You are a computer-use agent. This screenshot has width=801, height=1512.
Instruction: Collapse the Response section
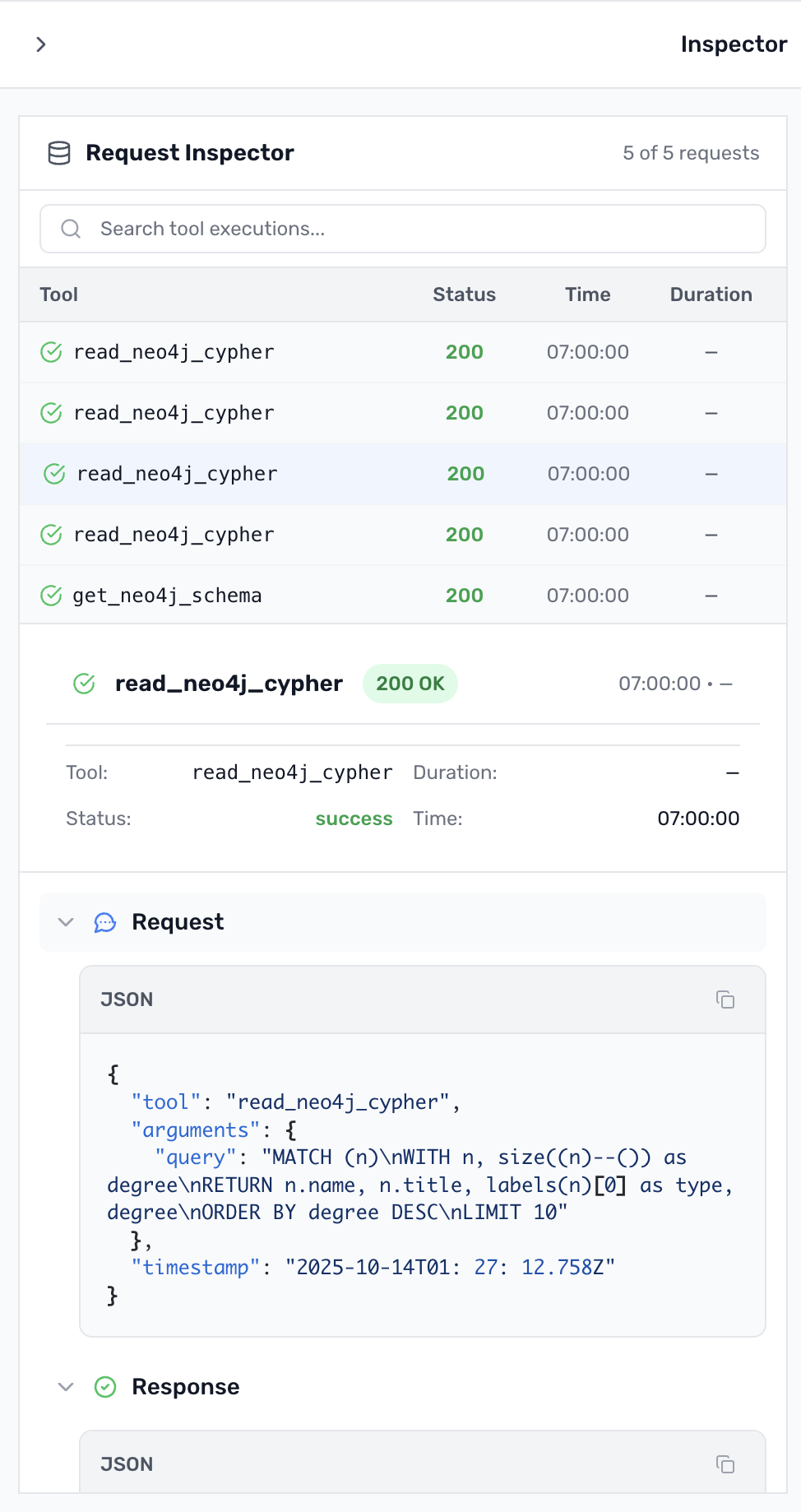[x=66, y=1387]
